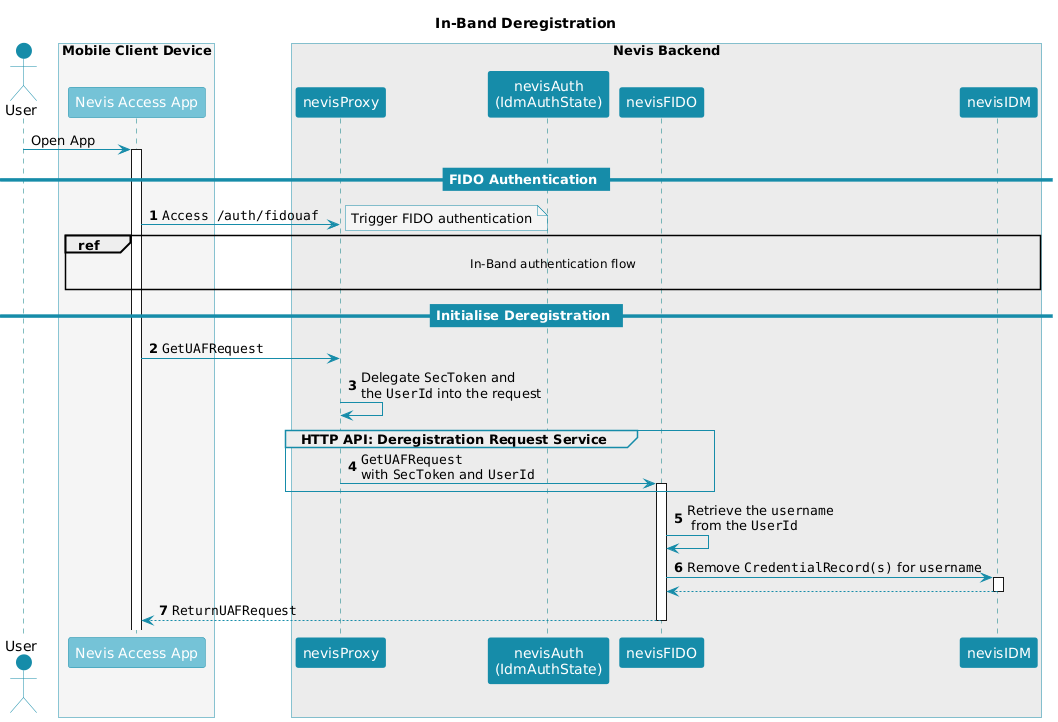Click the nevisIDM activation bar

(x=999, y=584)
